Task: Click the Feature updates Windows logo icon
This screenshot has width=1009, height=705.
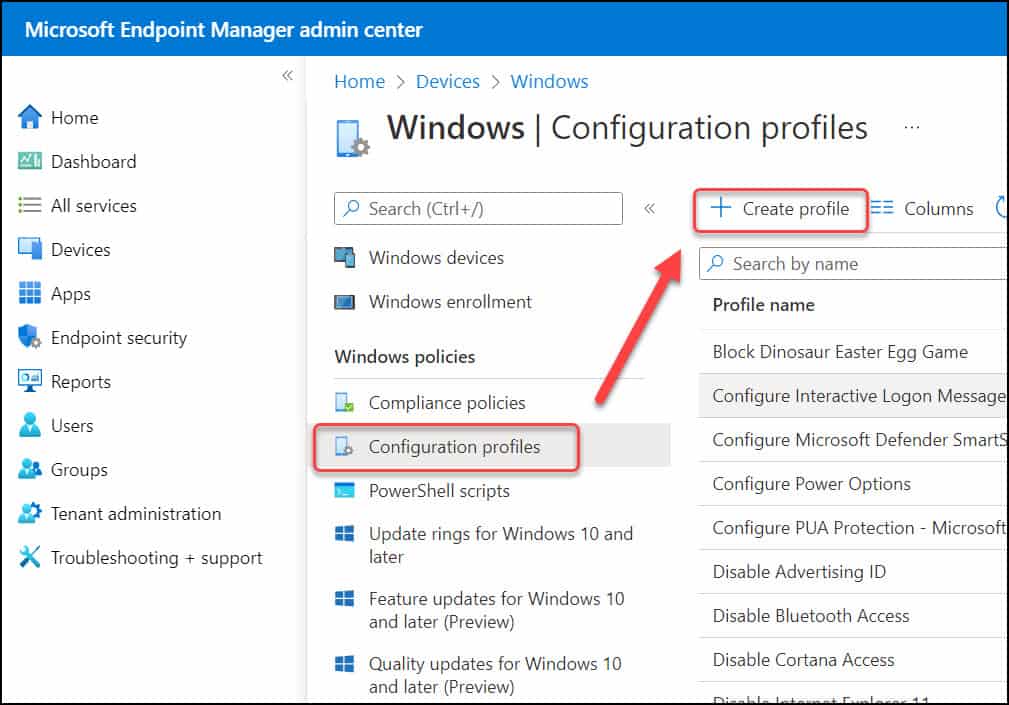Action: [344, 598]
